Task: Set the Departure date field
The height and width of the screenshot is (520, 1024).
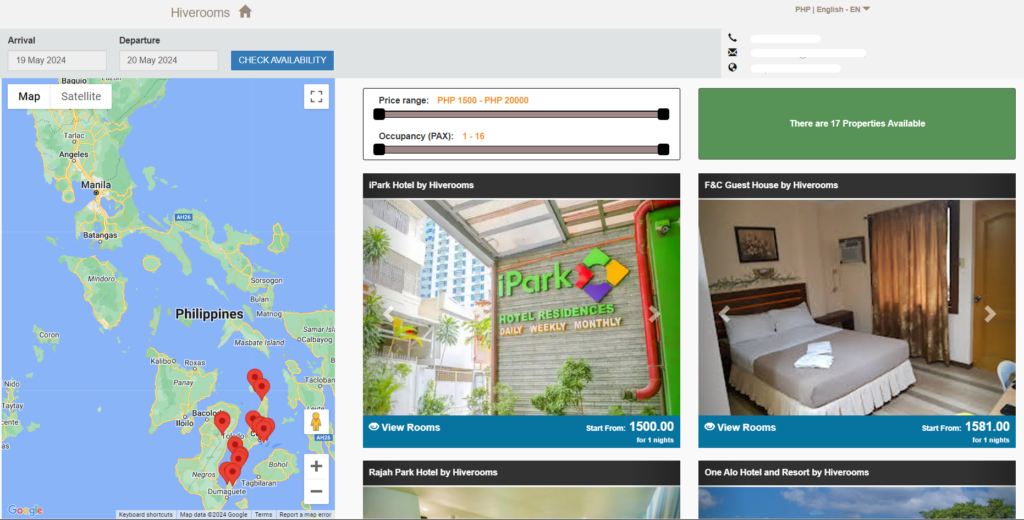Action: [x=168, y=60]
